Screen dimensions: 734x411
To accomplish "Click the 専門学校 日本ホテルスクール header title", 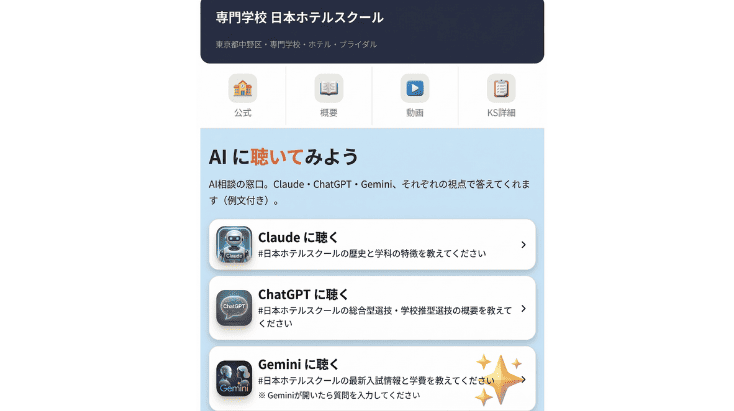I will click(300, 18).
